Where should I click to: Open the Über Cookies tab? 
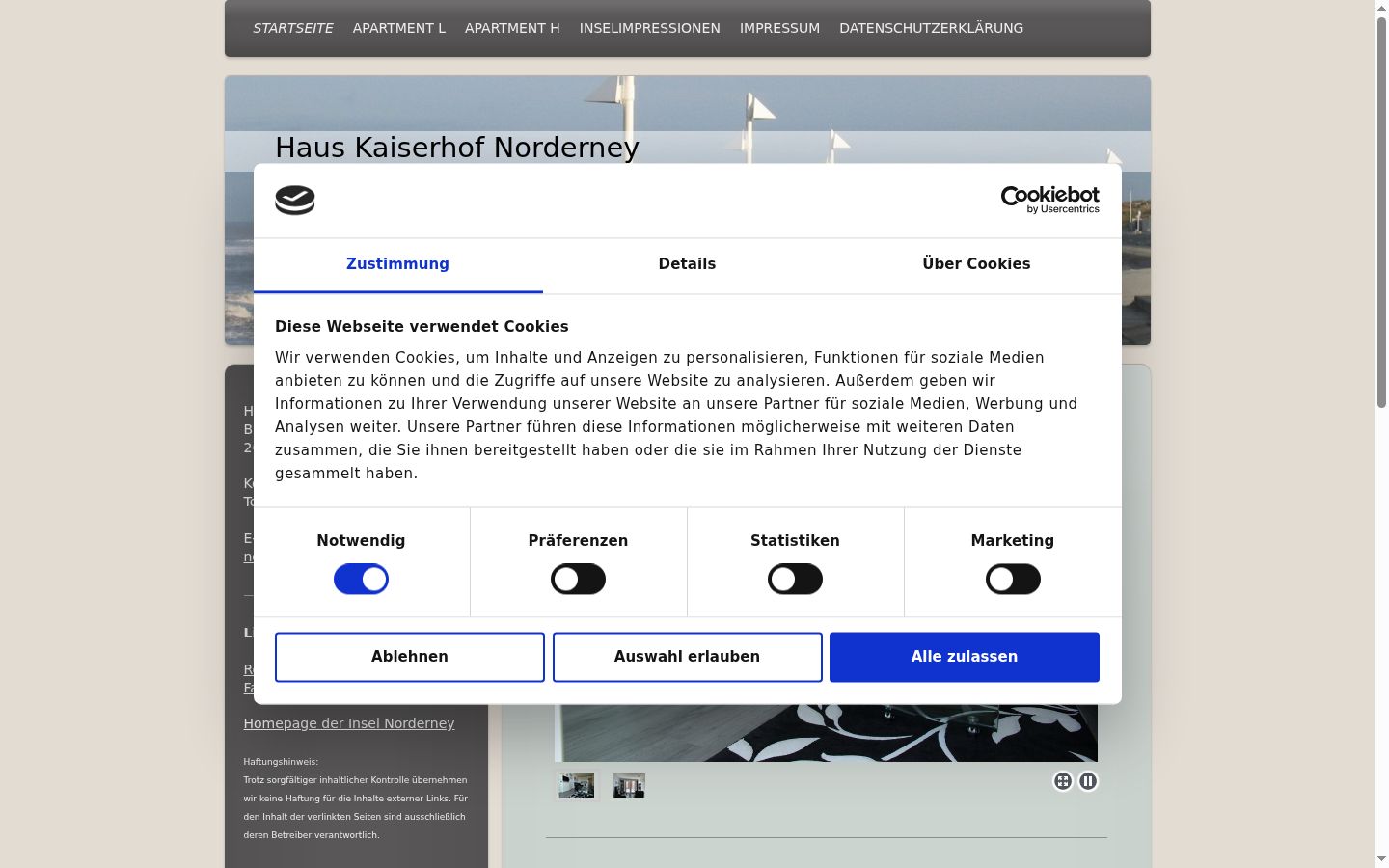[x=976, y=264]
